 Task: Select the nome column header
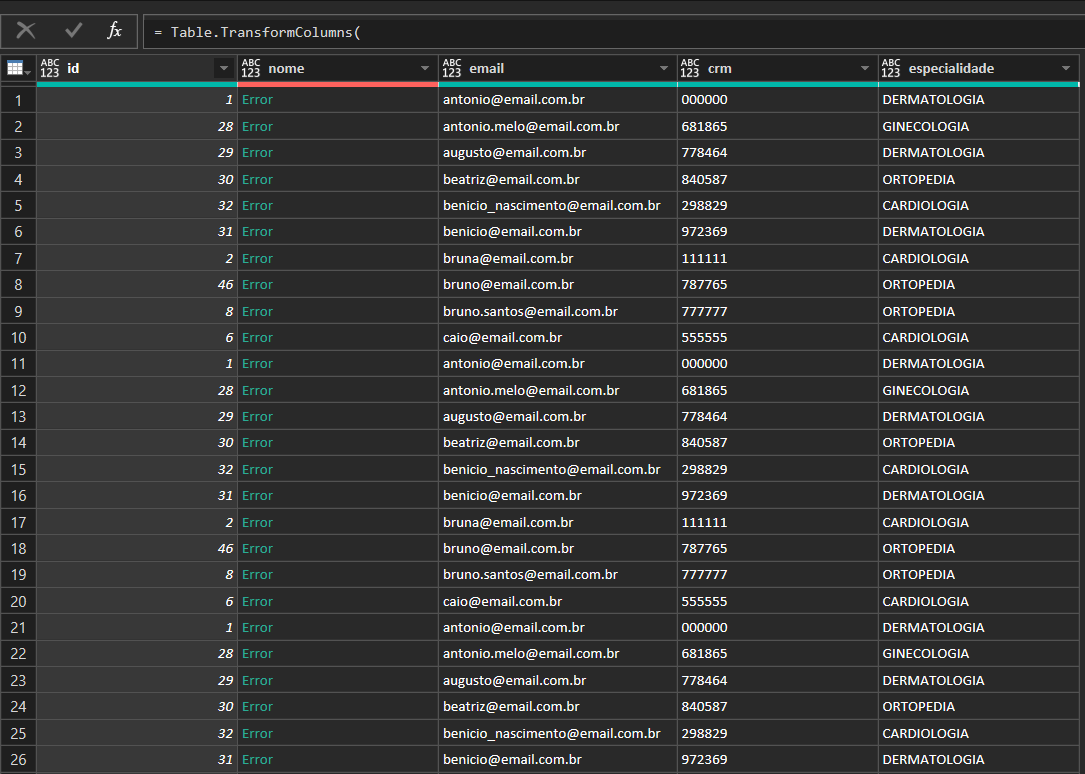tap(338, 68)
